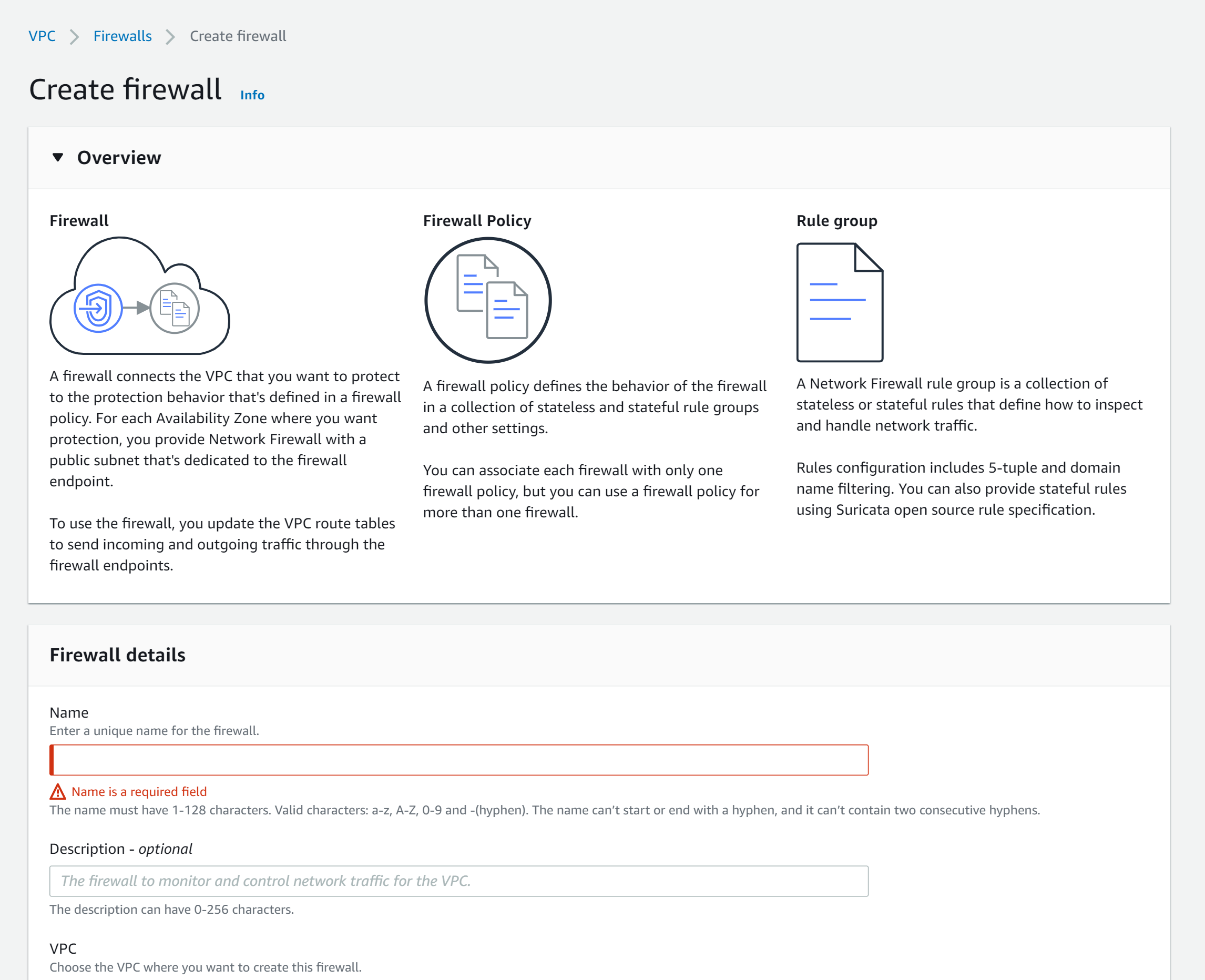Click the Firewall Policy heading
1205x980 pixels.
click(x=476, y=221)
